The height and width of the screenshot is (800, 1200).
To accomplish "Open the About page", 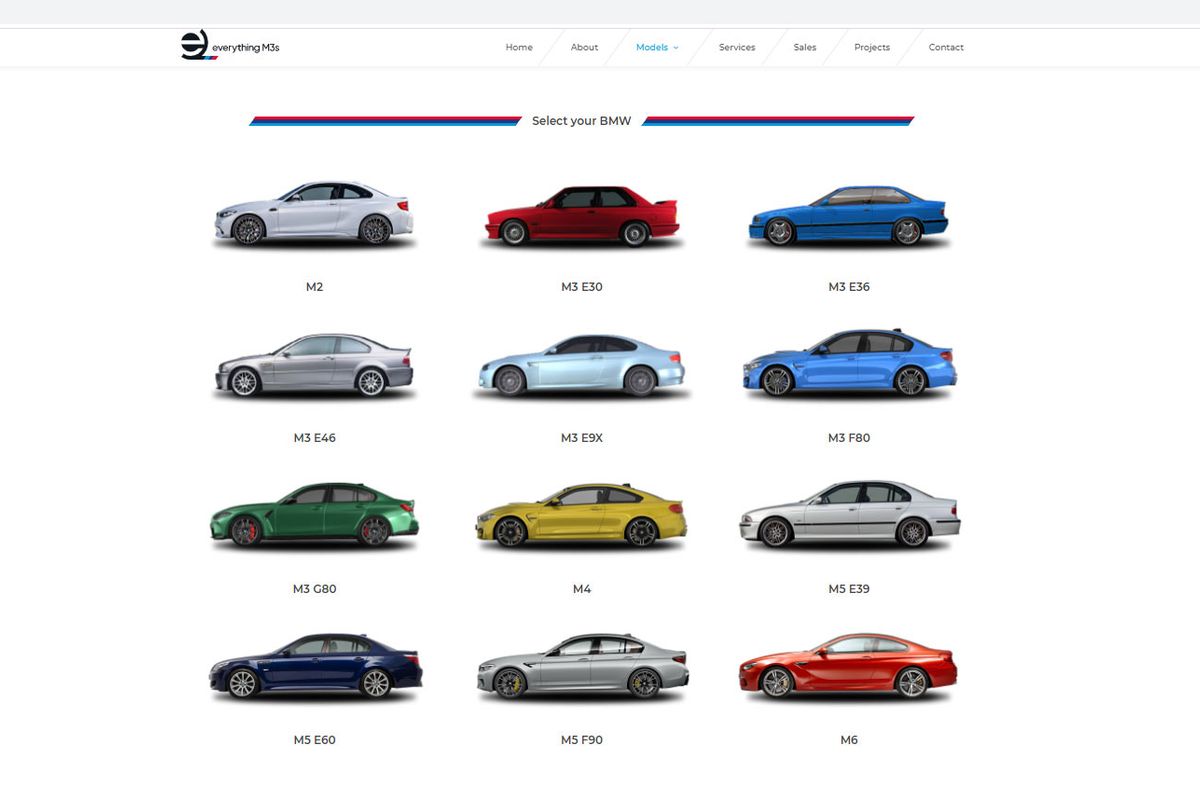I will point(584,47).
